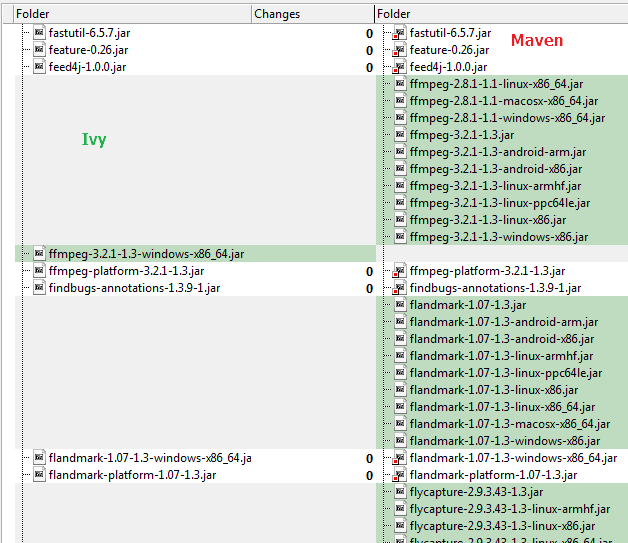Click icon of flycapture-2.9.3.43-1.3-linux-armhf.jar
628x543 pixels.
400,509
